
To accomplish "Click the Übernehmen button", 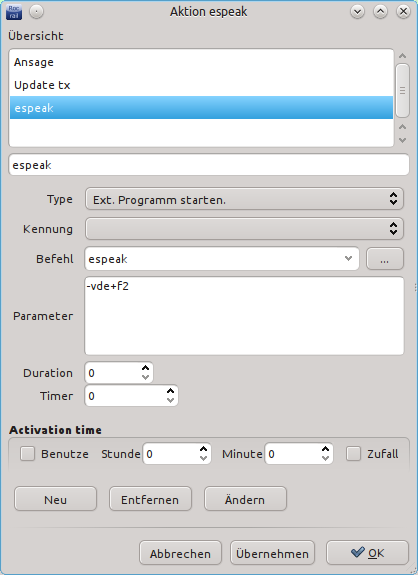I will click(272, 553).
